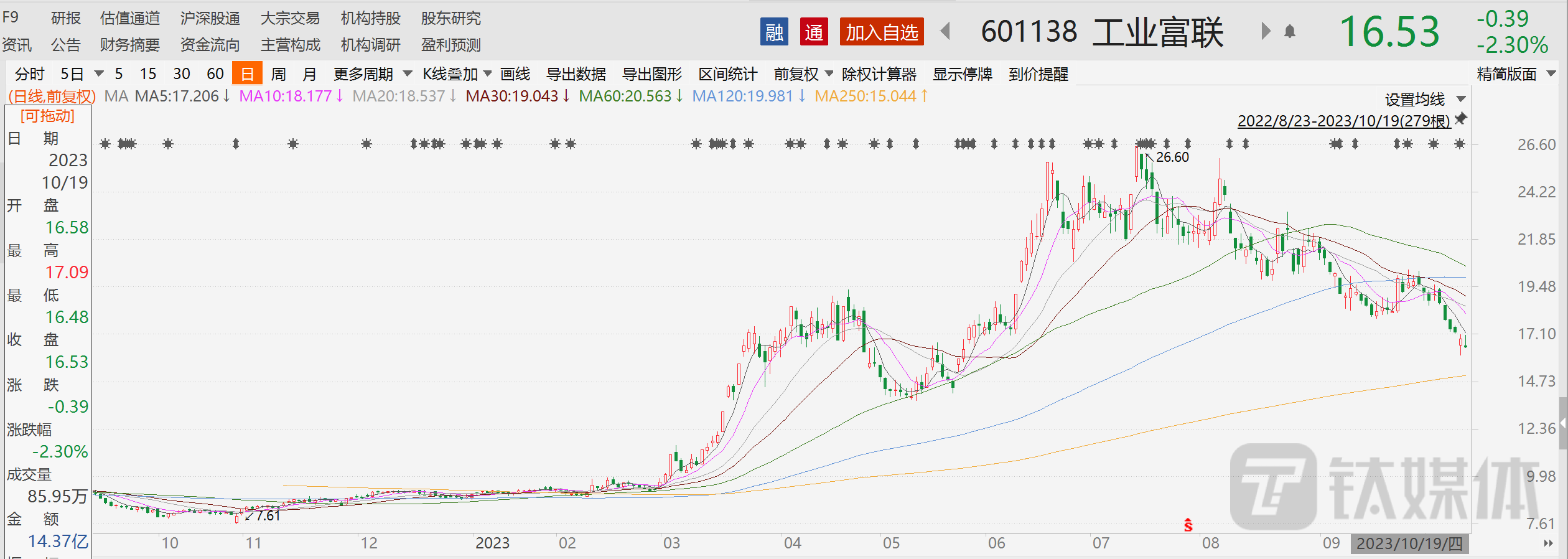Open the 前复权 adjustment dropdown
1568x559 pixels.
coord(803,74)
